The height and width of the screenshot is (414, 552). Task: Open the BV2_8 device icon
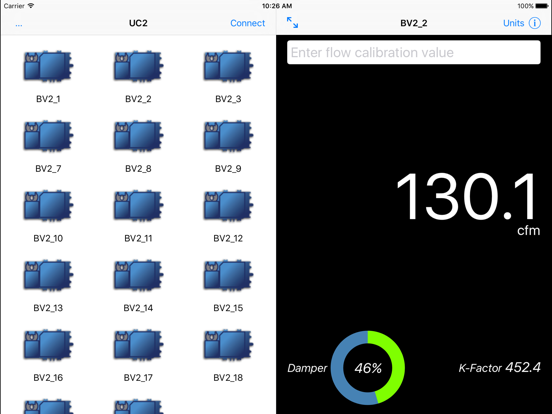click(138, 136)
